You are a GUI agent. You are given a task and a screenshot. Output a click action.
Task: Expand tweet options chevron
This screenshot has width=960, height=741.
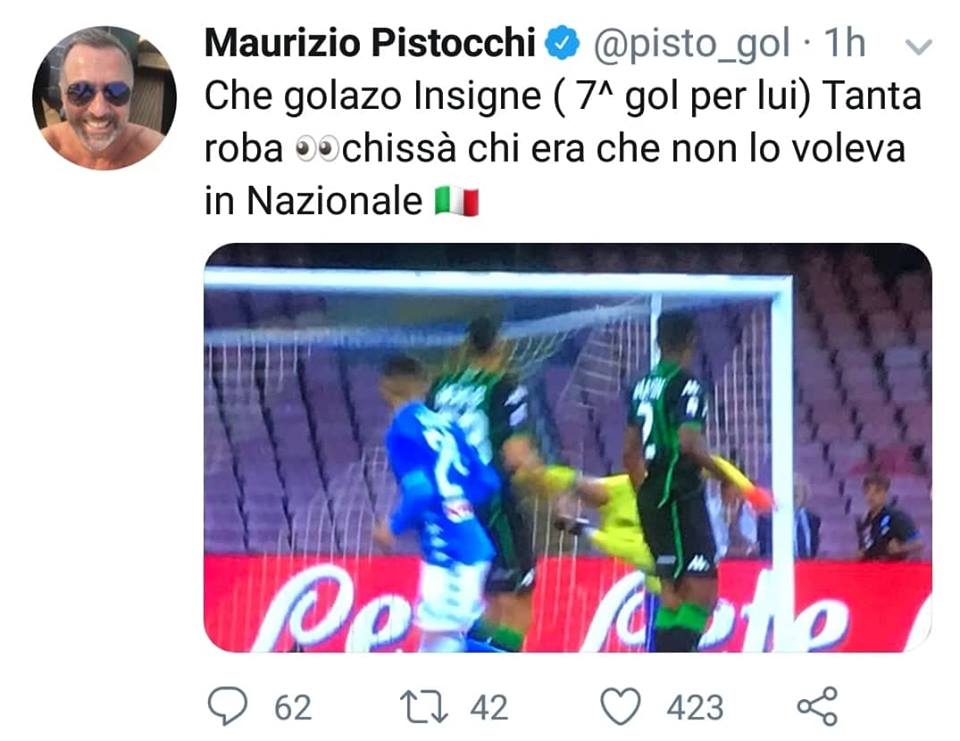918,47
